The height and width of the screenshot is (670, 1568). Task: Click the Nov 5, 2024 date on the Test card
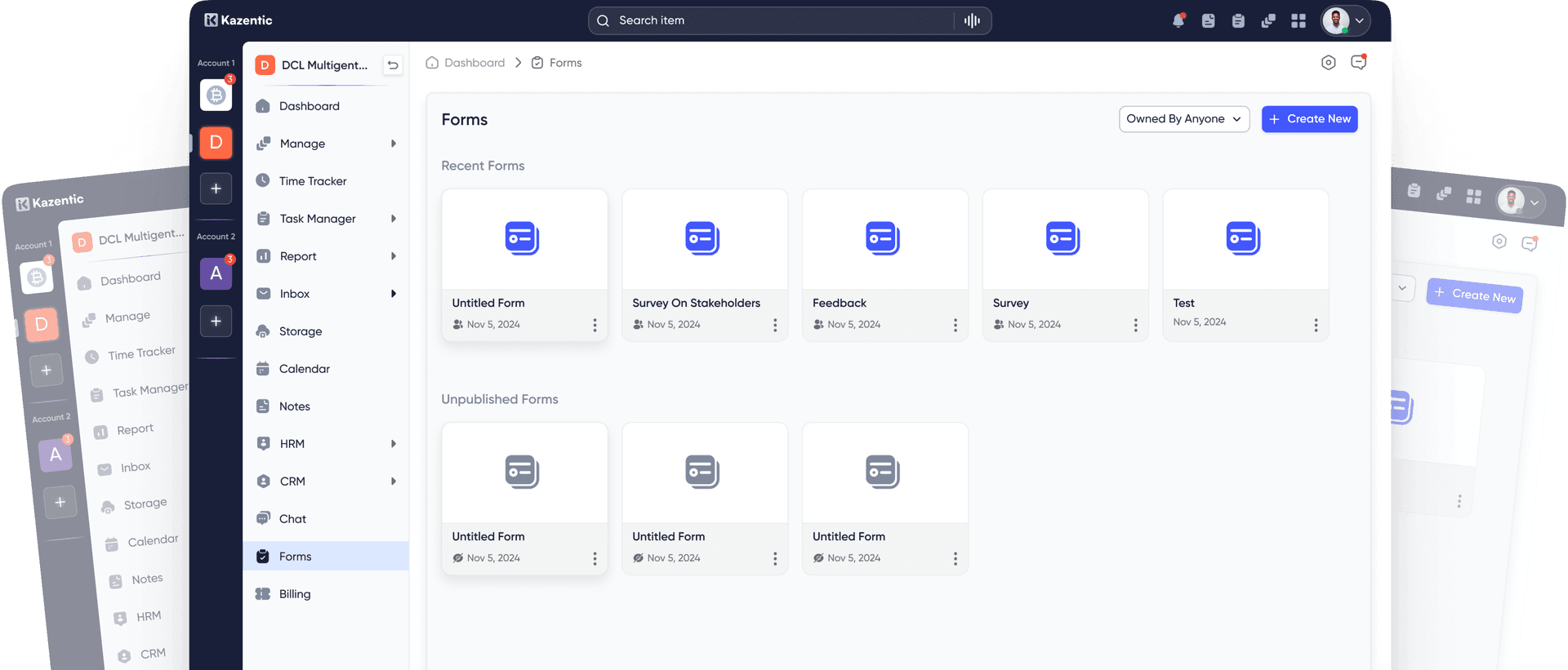coord(1200,322)
